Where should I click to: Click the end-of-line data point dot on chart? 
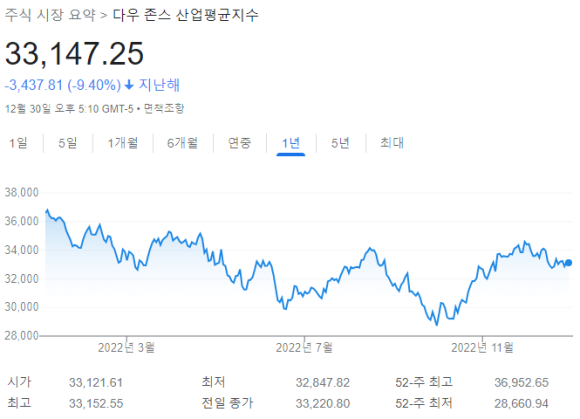coord(569,263)
